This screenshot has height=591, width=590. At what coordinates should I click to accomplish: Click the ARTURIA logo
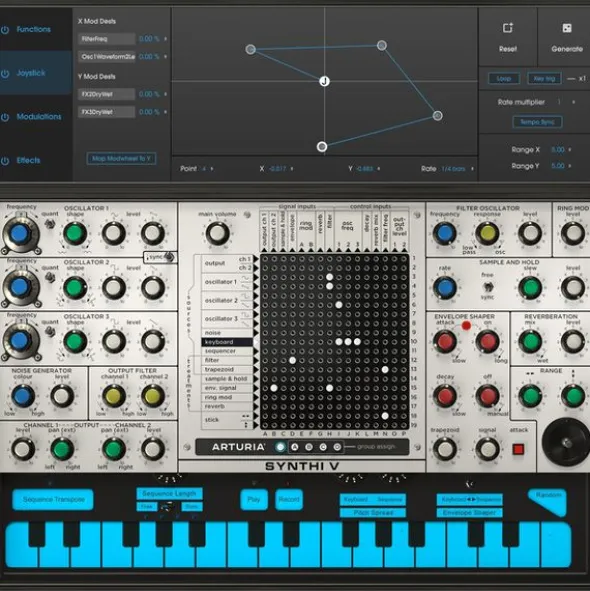coord(238,447)
